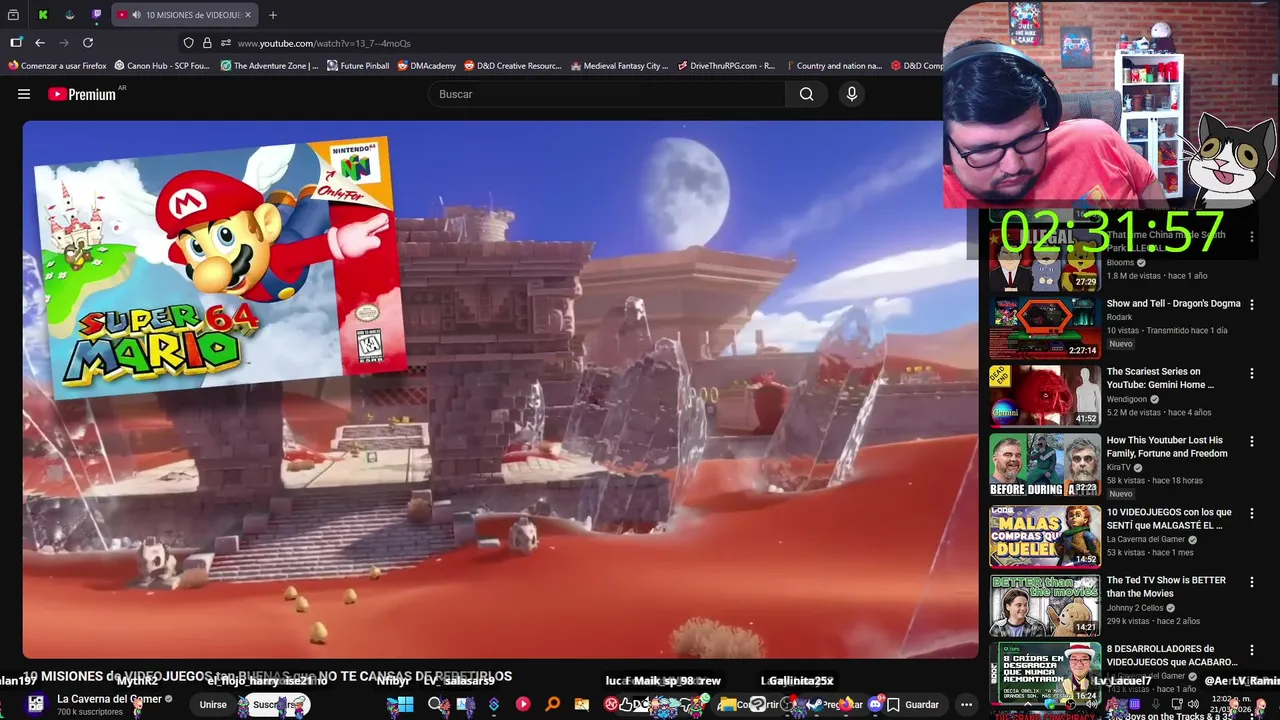Open title 8 DESARROLLADORES de VIDEOJUEGOS
Screen dimensions: 1280x720
pyautogui.click(x=1172, y=655)
